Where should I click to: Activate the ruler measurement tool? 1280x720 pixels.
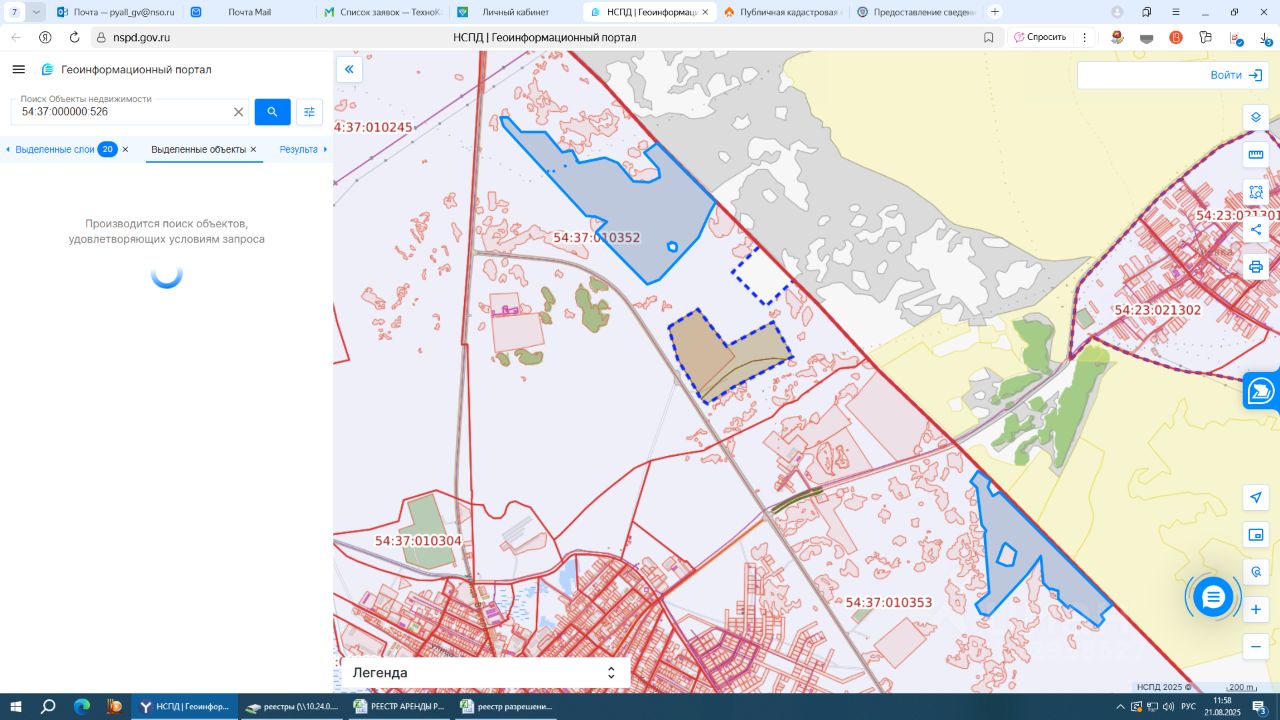tap(1256, 155)
